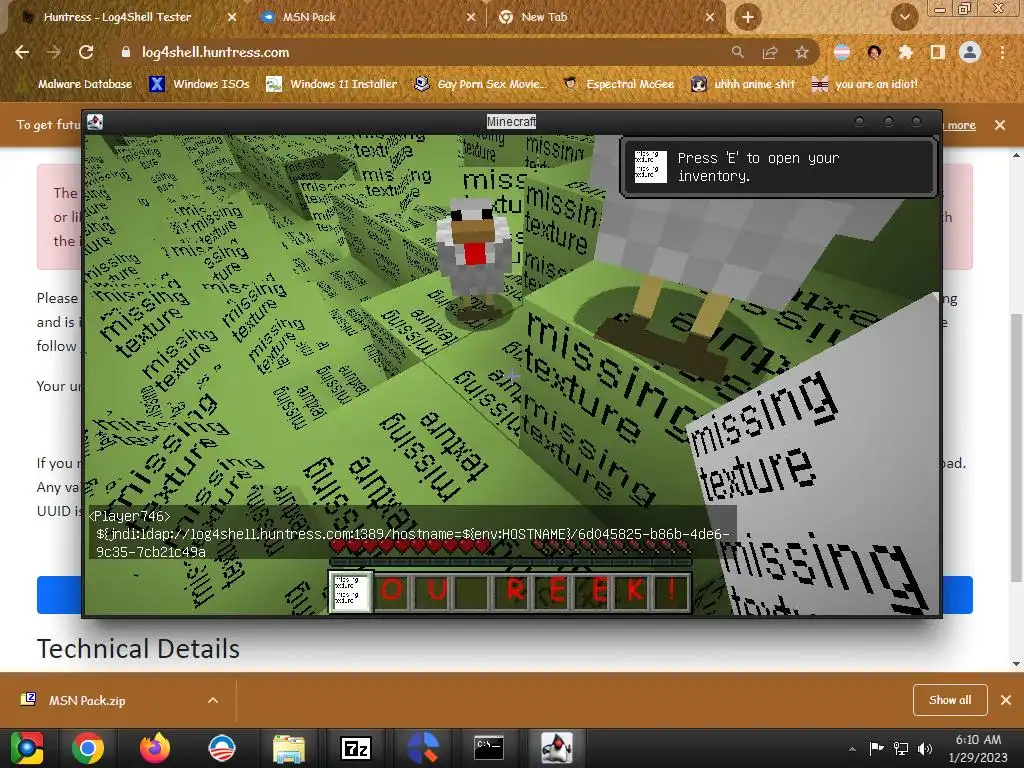1024x768 pixels.
Task: Open the Start button on taskbar
Action: 27,748
